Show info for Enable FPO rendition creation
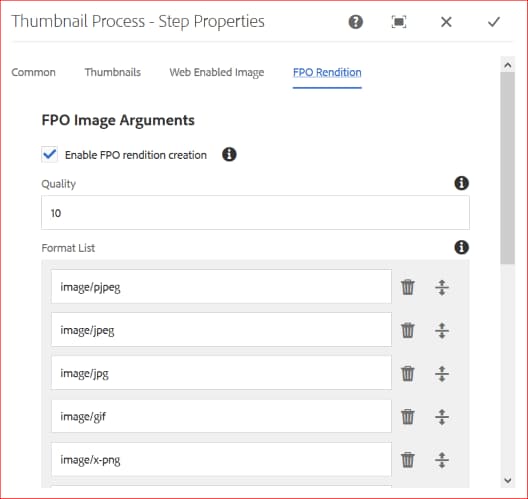 tap(229, 155)
